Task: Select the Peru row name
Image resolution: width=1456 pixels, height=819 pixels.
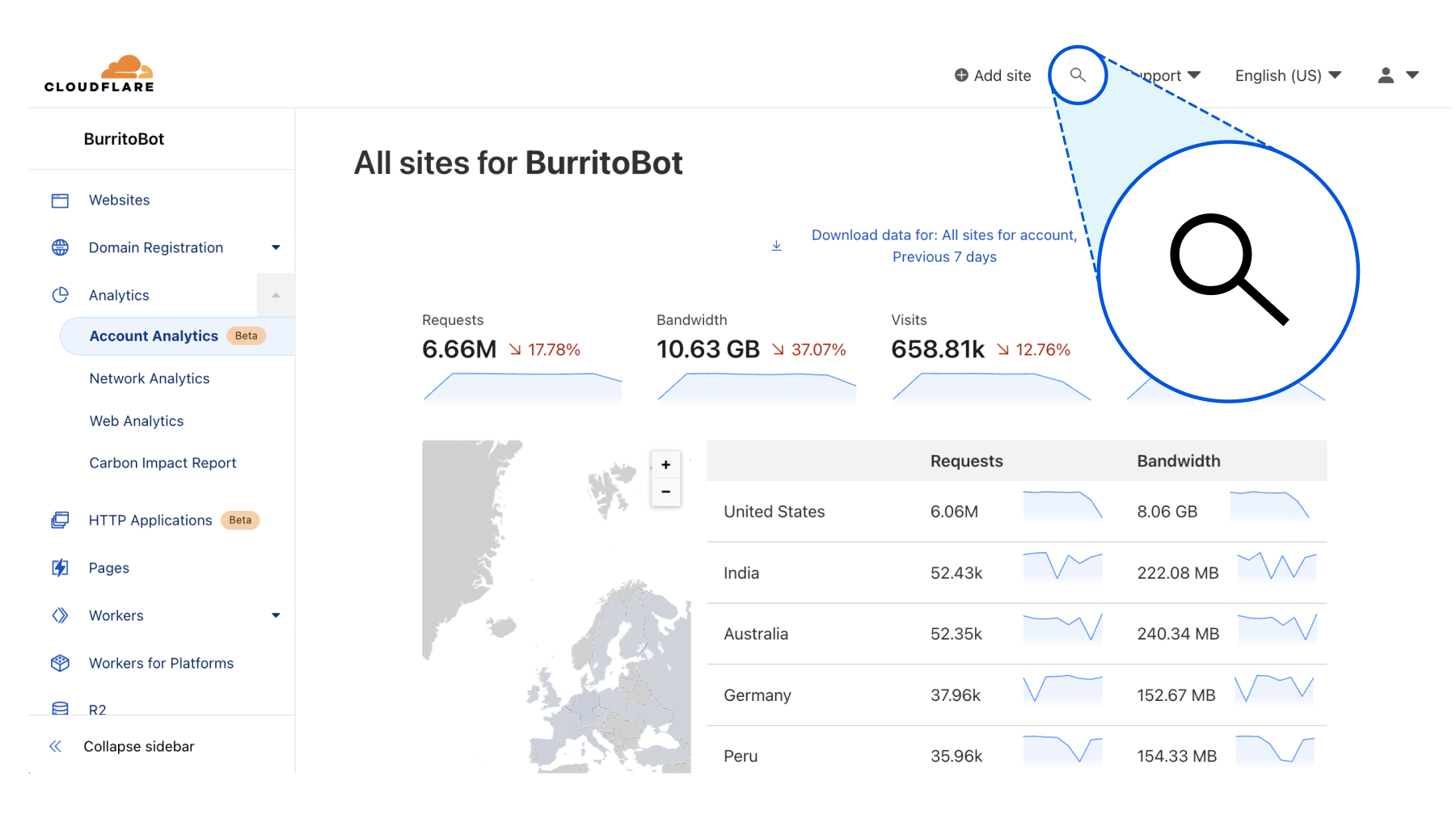Action: pyautogui.click(x=741, y=756)
